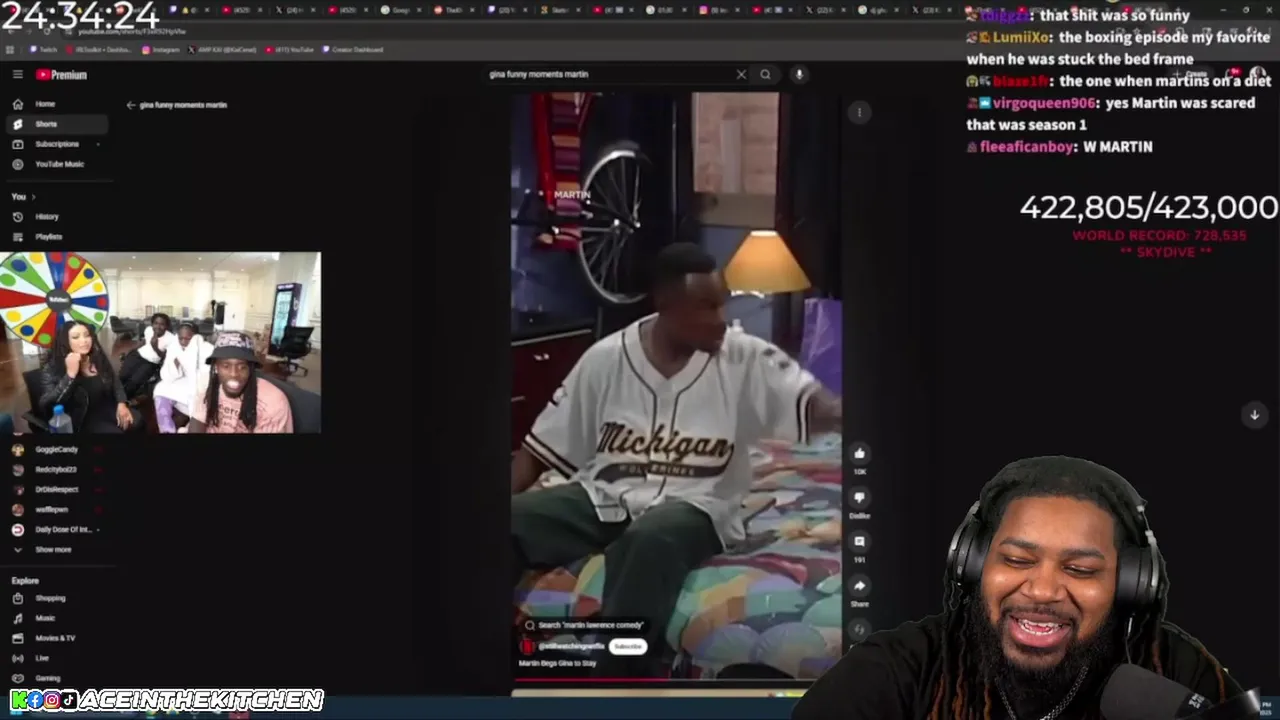The image size is (1280, 720).
Task: Expand subscriptions with Show more
Action: [52, 550]
